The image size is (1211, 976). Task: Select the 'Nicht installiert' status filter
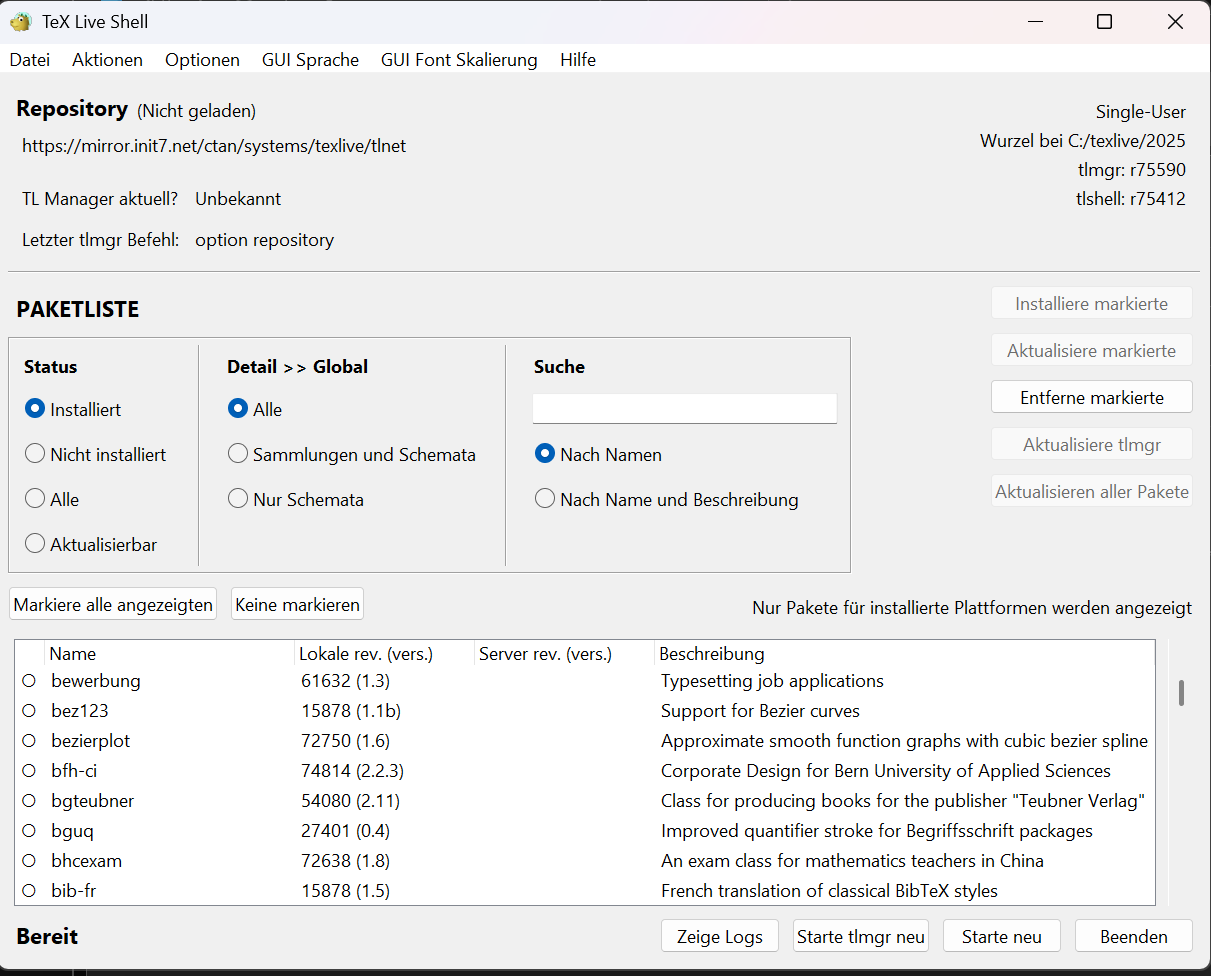36,455
